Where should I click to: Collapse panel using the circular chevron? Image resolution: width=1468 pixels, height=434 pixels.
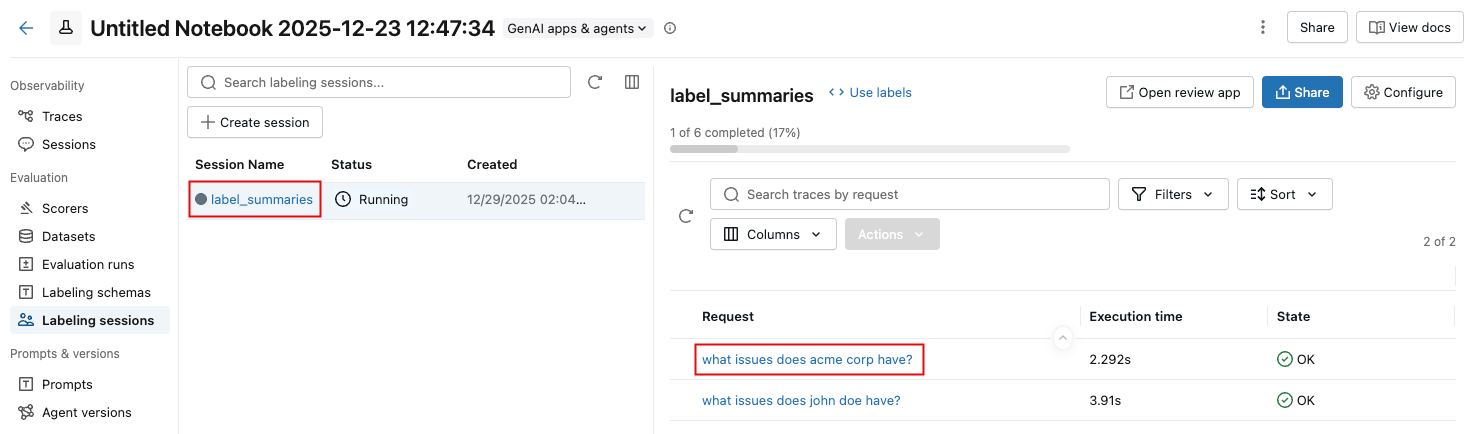pyautogui.click(x=1063, y=339)
